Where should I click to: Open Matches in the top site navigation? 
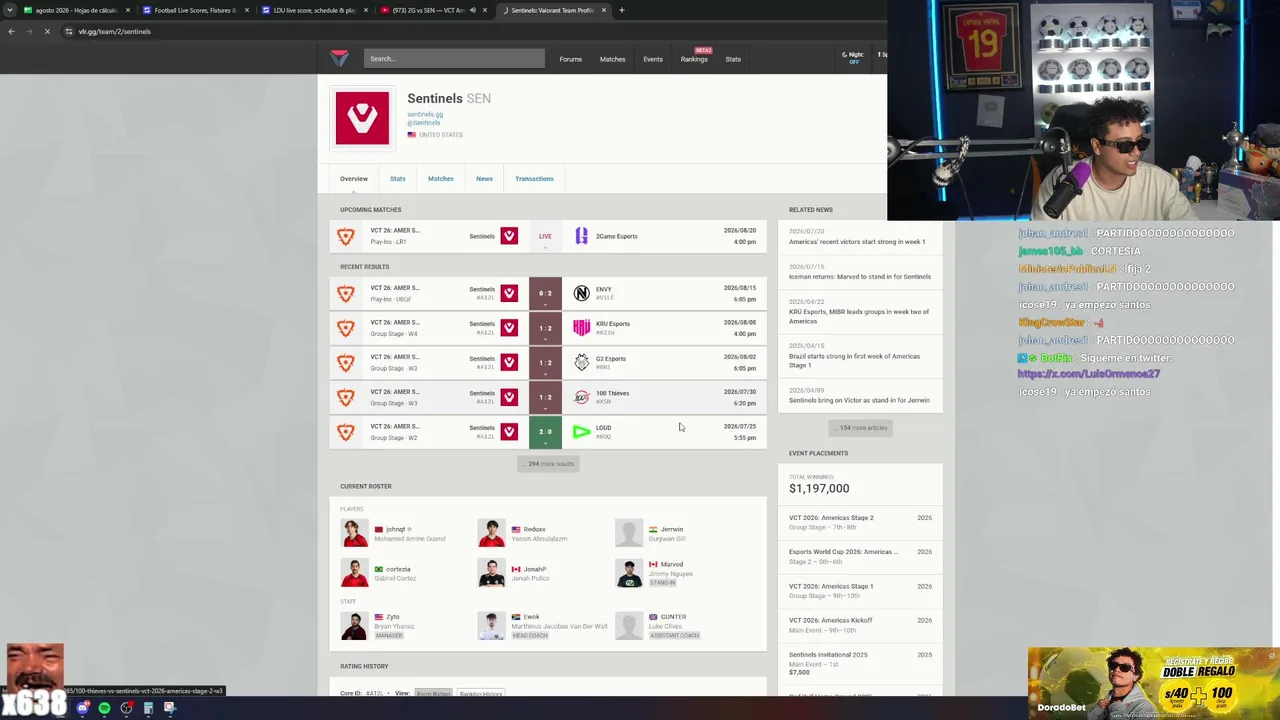pos(613,59)
